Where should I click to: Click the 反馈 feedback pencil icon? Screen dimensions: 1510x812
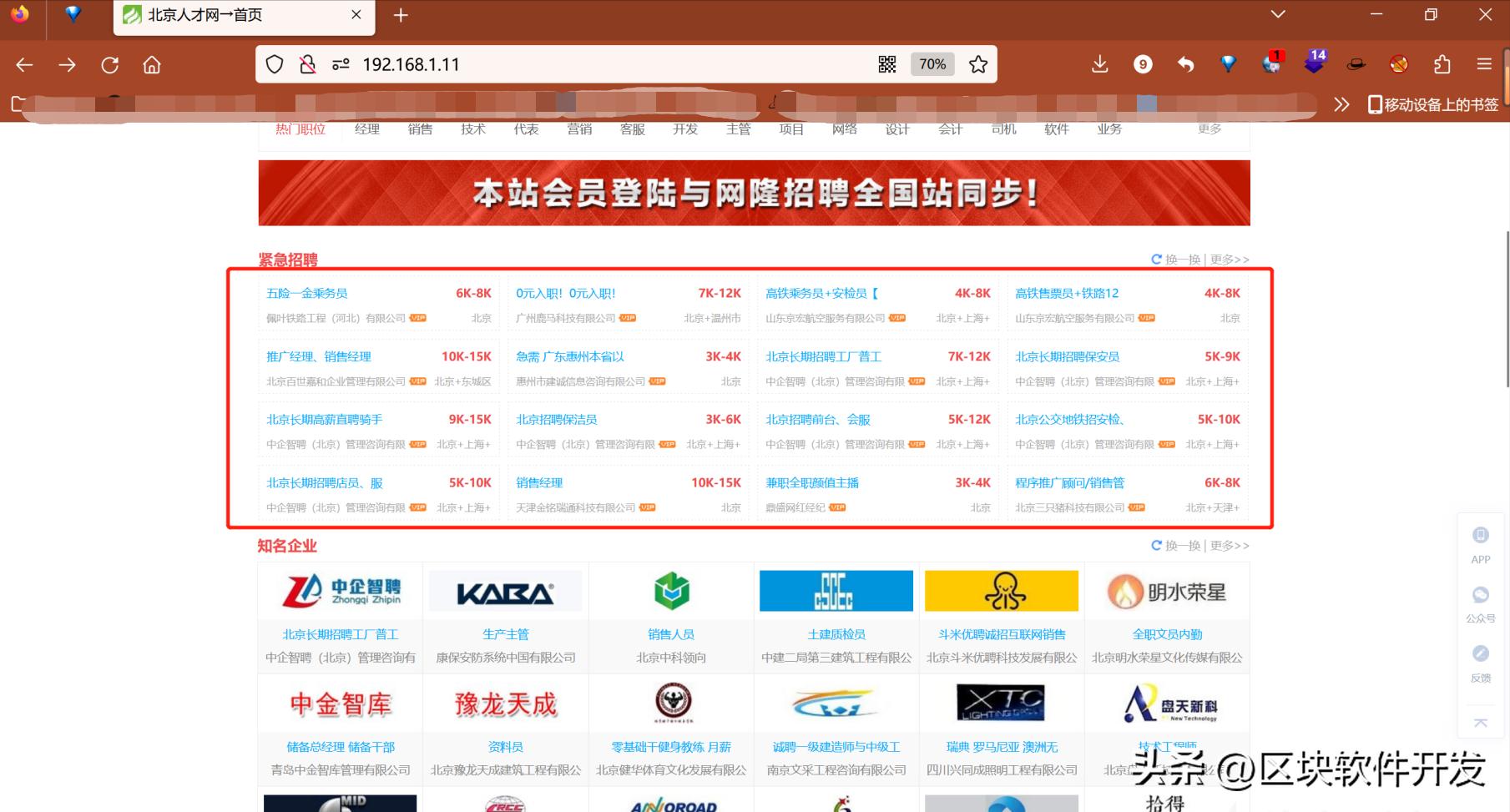pos(1480,653)
